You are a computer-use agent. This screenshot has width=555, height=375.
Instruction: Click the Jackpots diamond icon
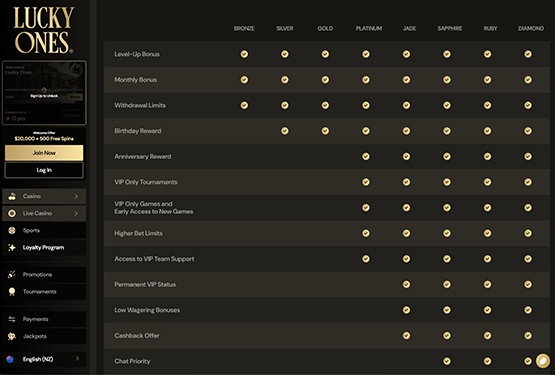click(12, 336)
